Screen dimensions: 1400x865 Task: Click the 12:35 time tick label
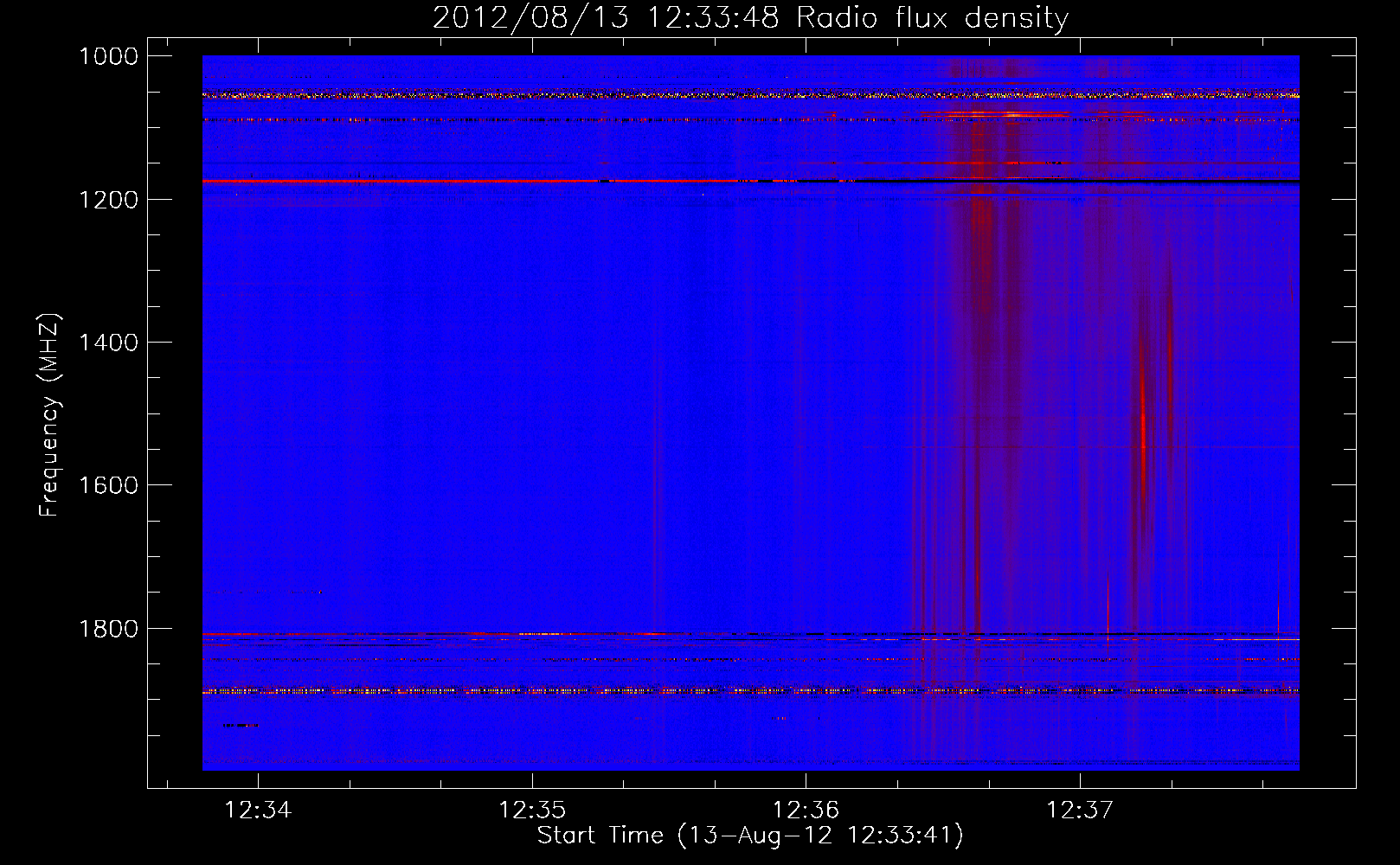coord(532,811)
